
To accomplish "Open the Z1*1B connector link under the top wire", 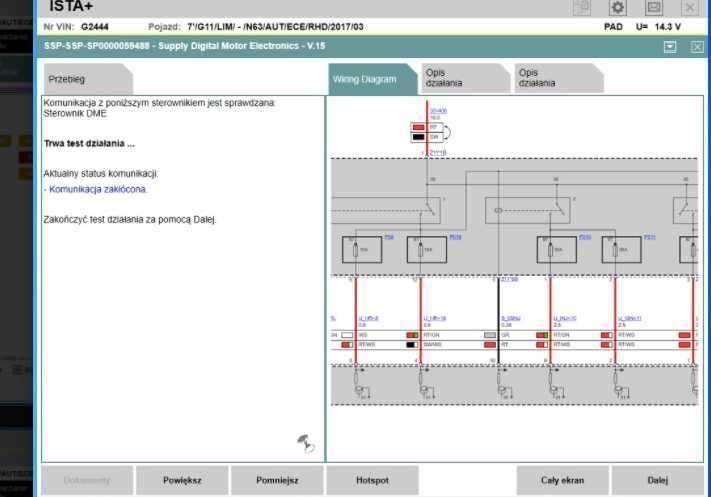I will click(x=438, y=153).
